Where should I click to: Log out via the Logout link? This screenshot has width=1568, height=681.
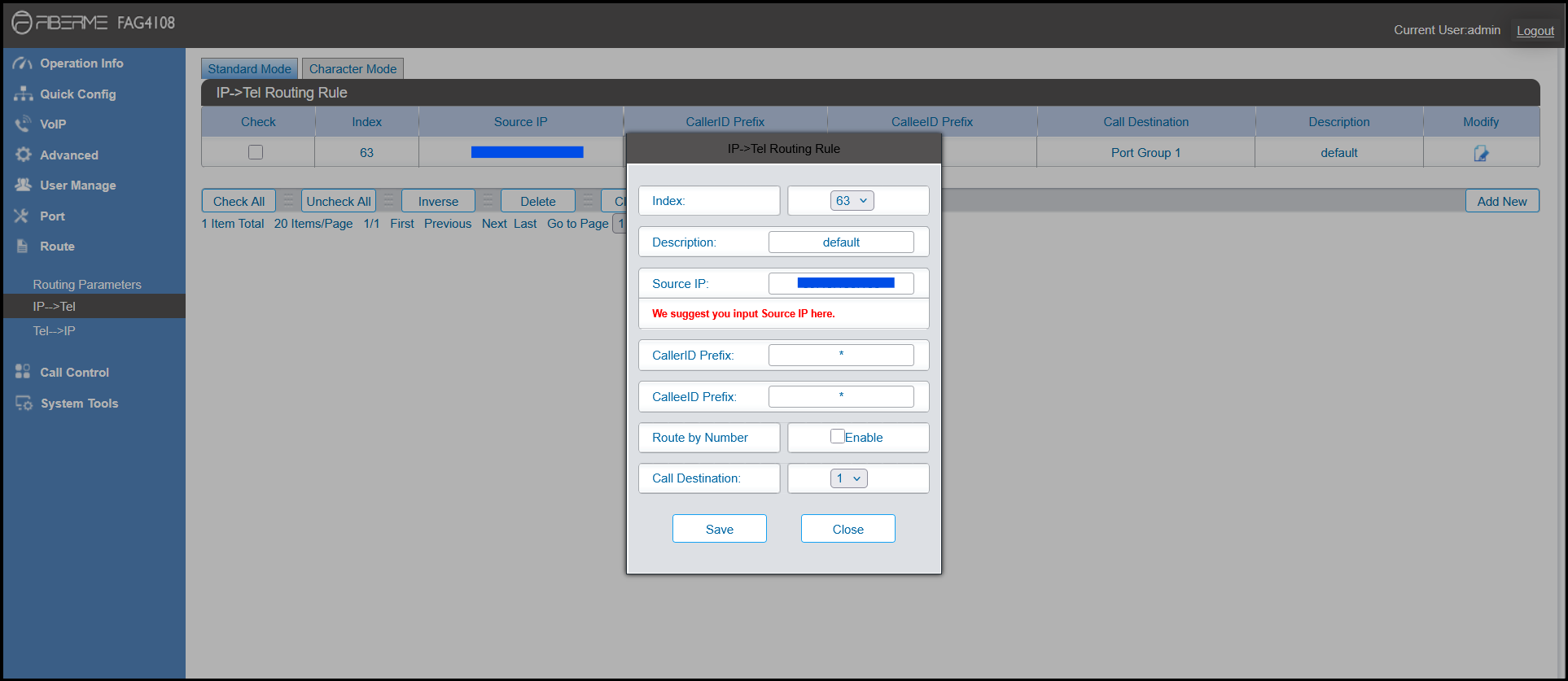coord(1535,31)
